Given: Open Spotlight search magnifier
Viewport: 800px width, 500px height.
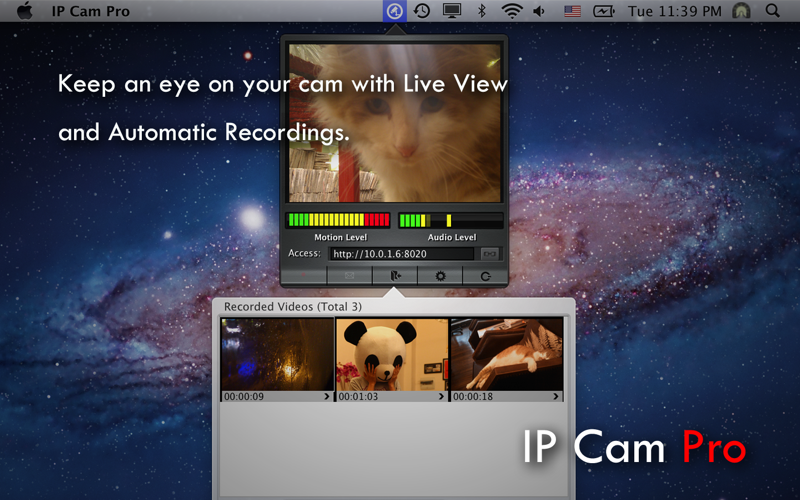Looking at the screenshot, I should tap(773, 11).
